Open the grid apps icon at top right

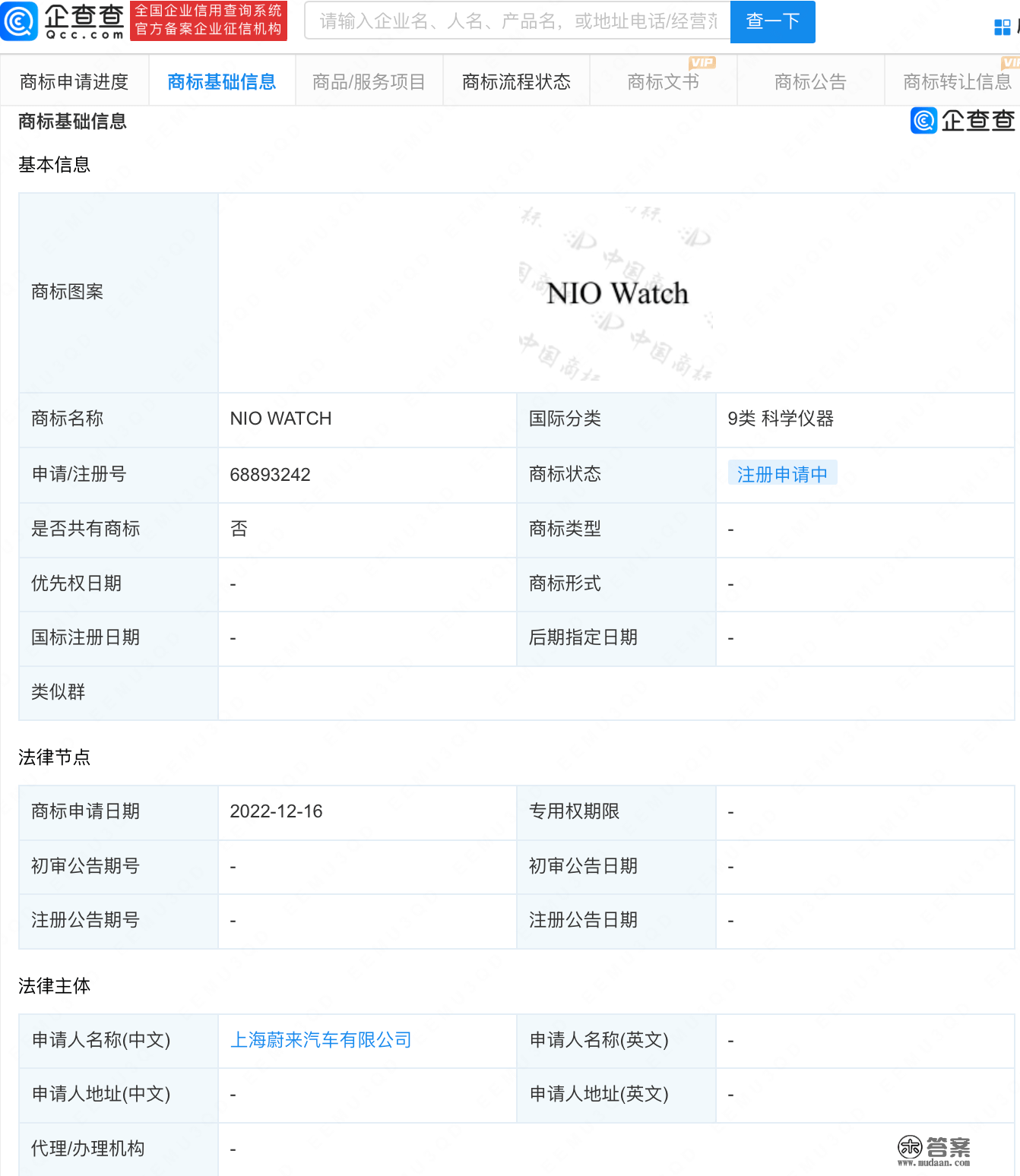[1003, 28]
